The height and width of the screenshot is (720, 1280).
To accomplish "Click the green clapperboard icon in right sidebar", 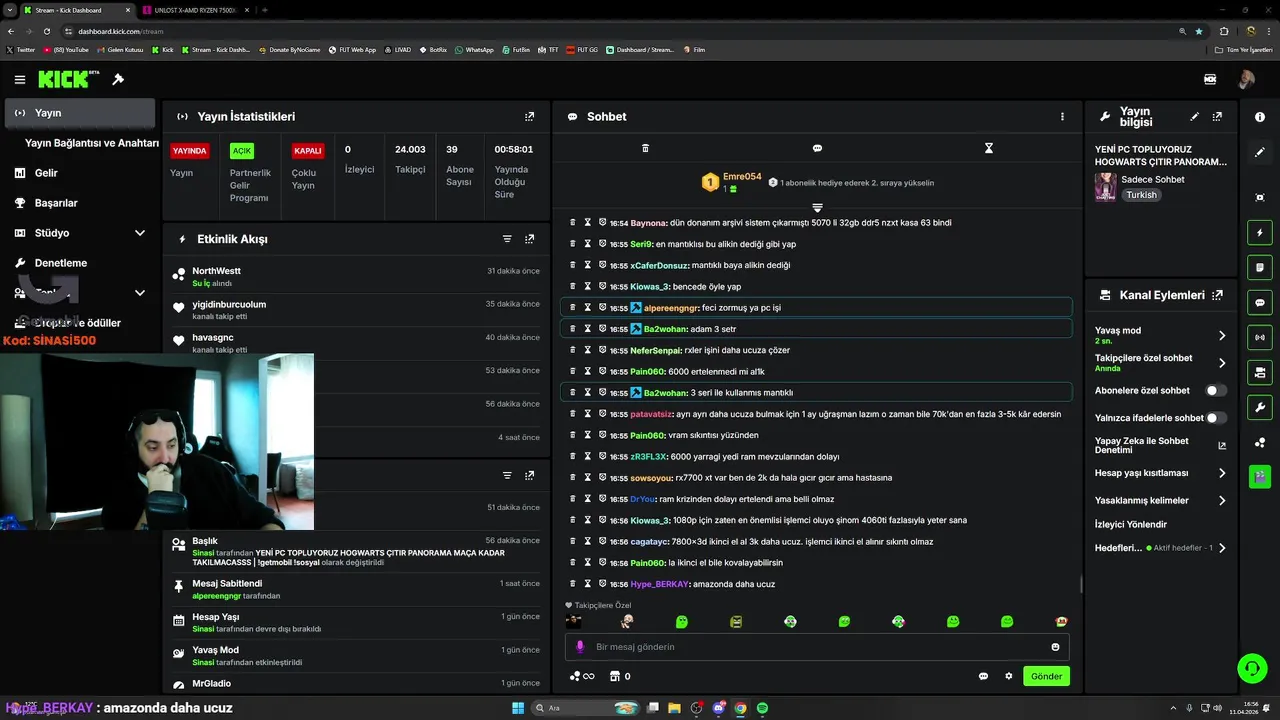I will tap(1260, 476).
